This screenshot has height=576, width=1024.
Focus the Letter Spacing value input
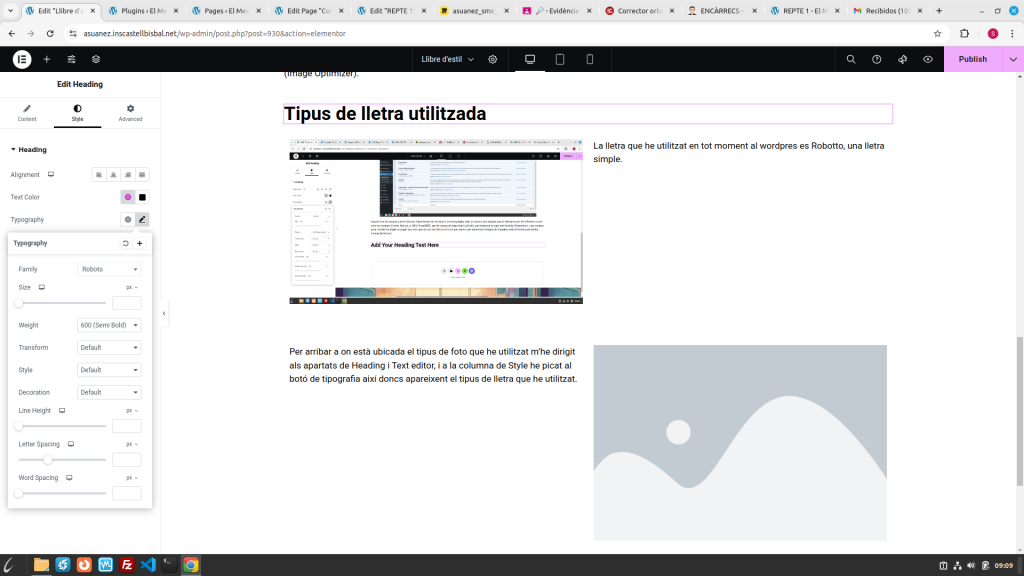coord(127,460)
